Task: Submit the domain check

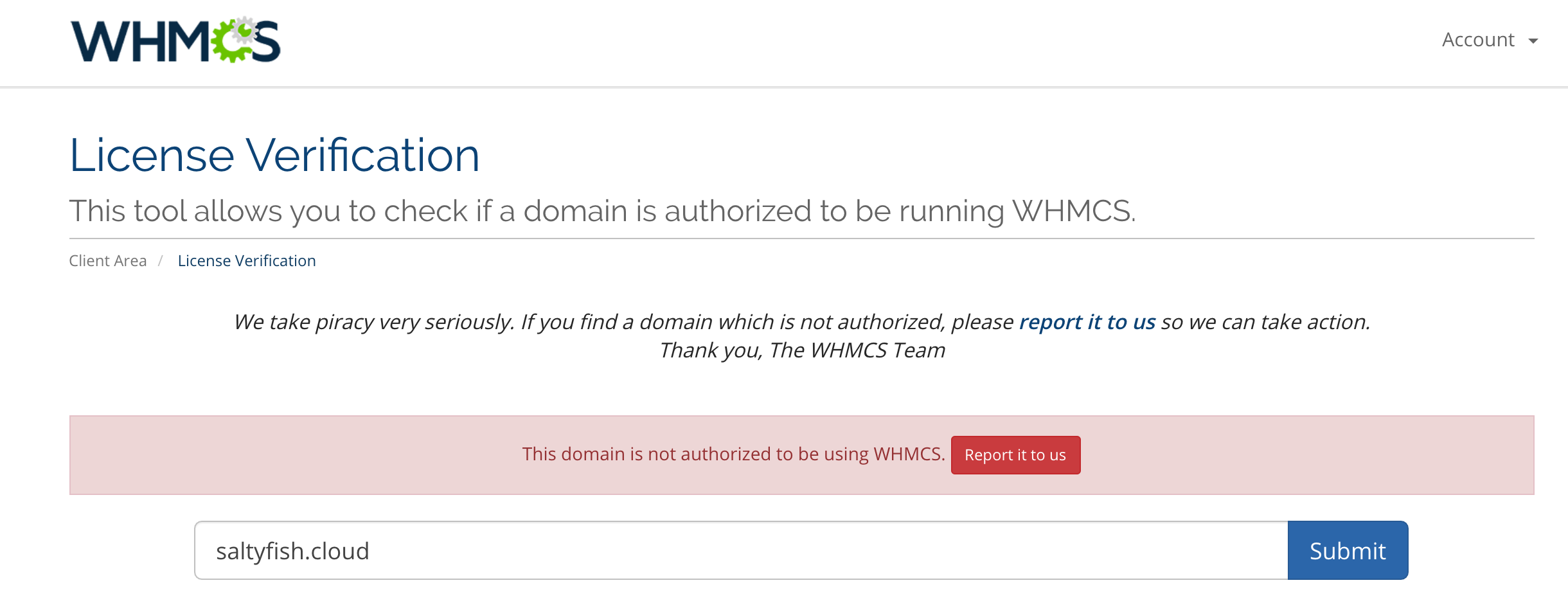Action: (x=1347, y=551)
